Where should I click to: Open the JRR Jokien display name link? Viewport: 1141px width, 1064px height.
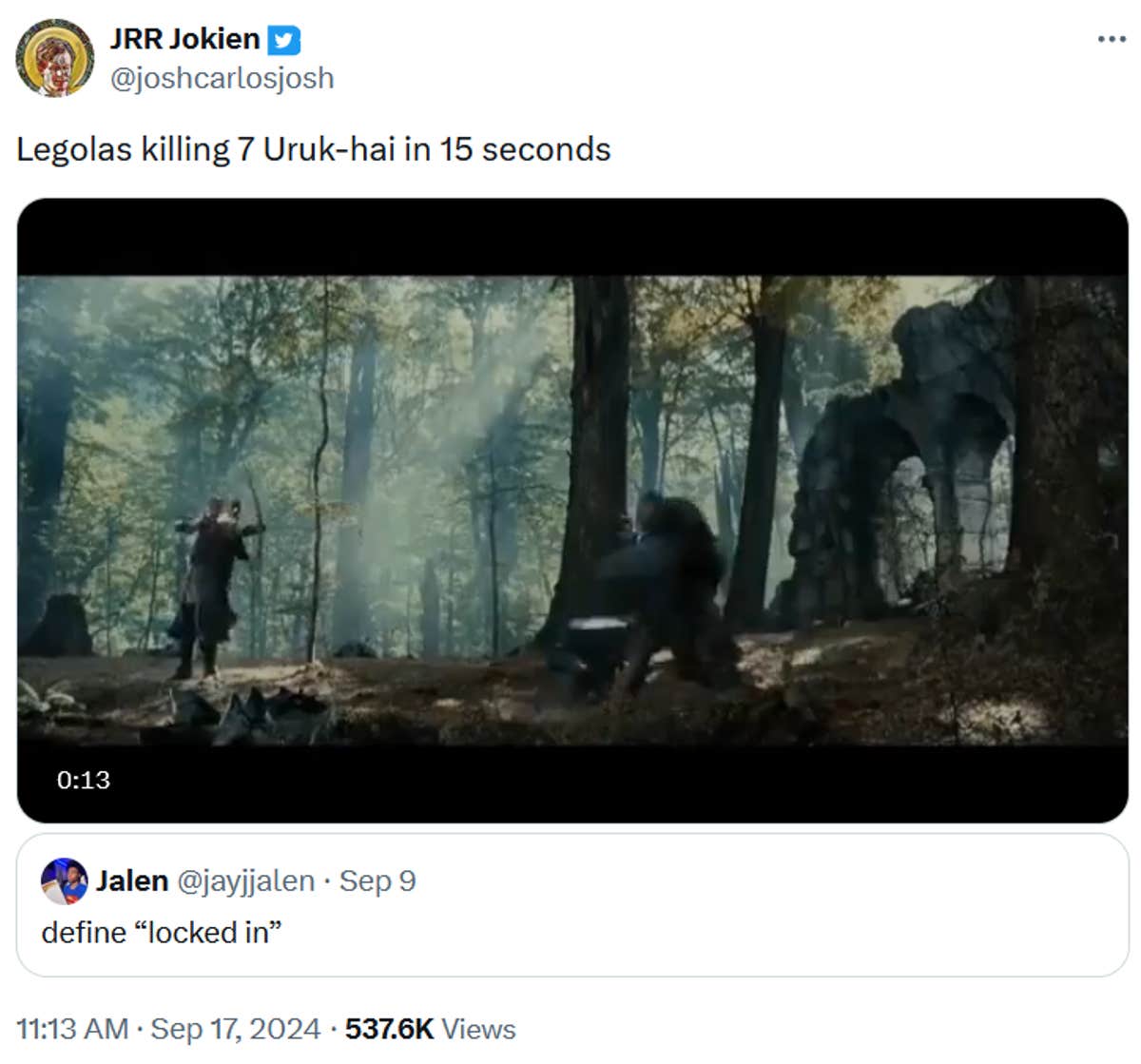click(184, 39)
